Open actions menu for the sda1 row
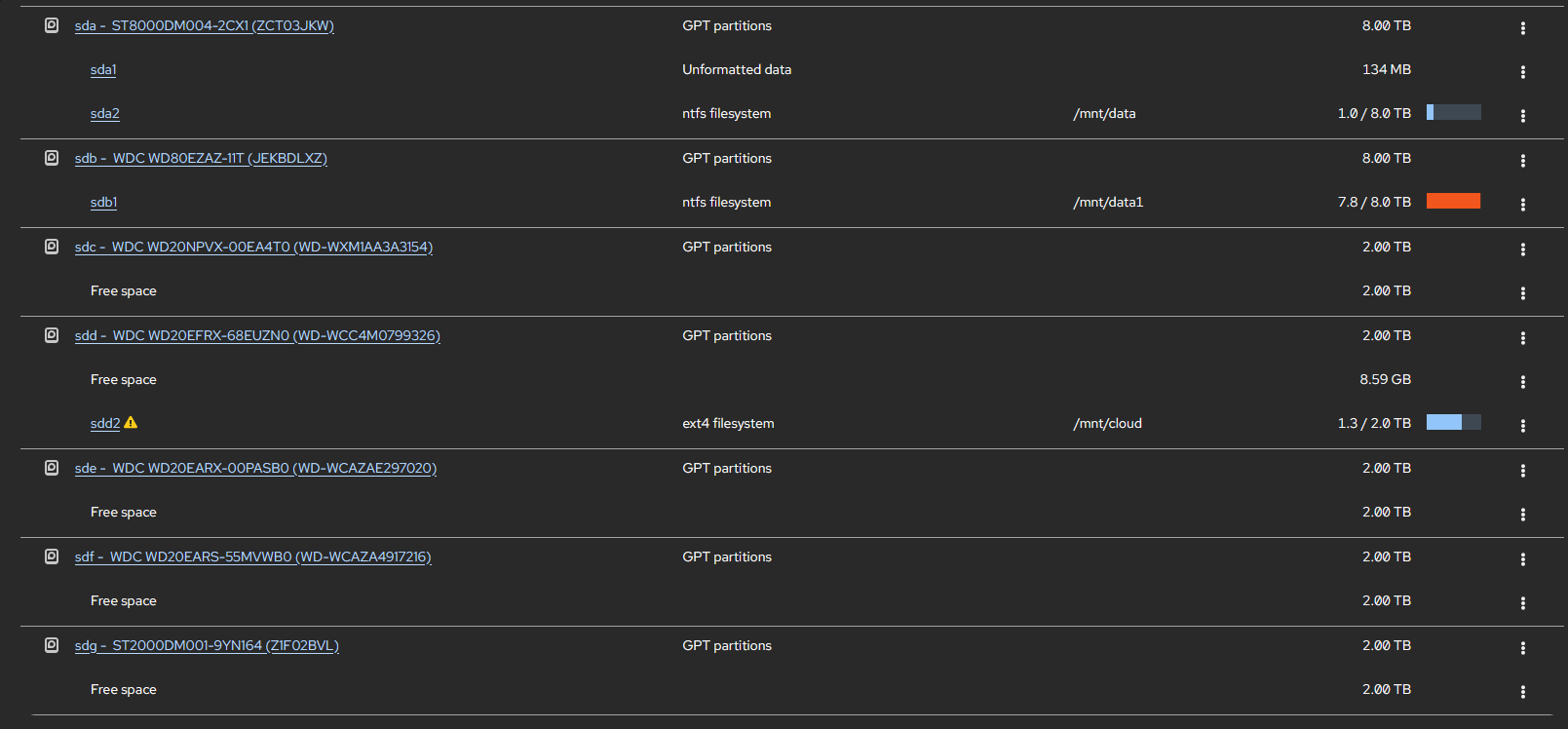Screen dimensions: 1568x729 pyautogui.click(x=1522, y=71)
